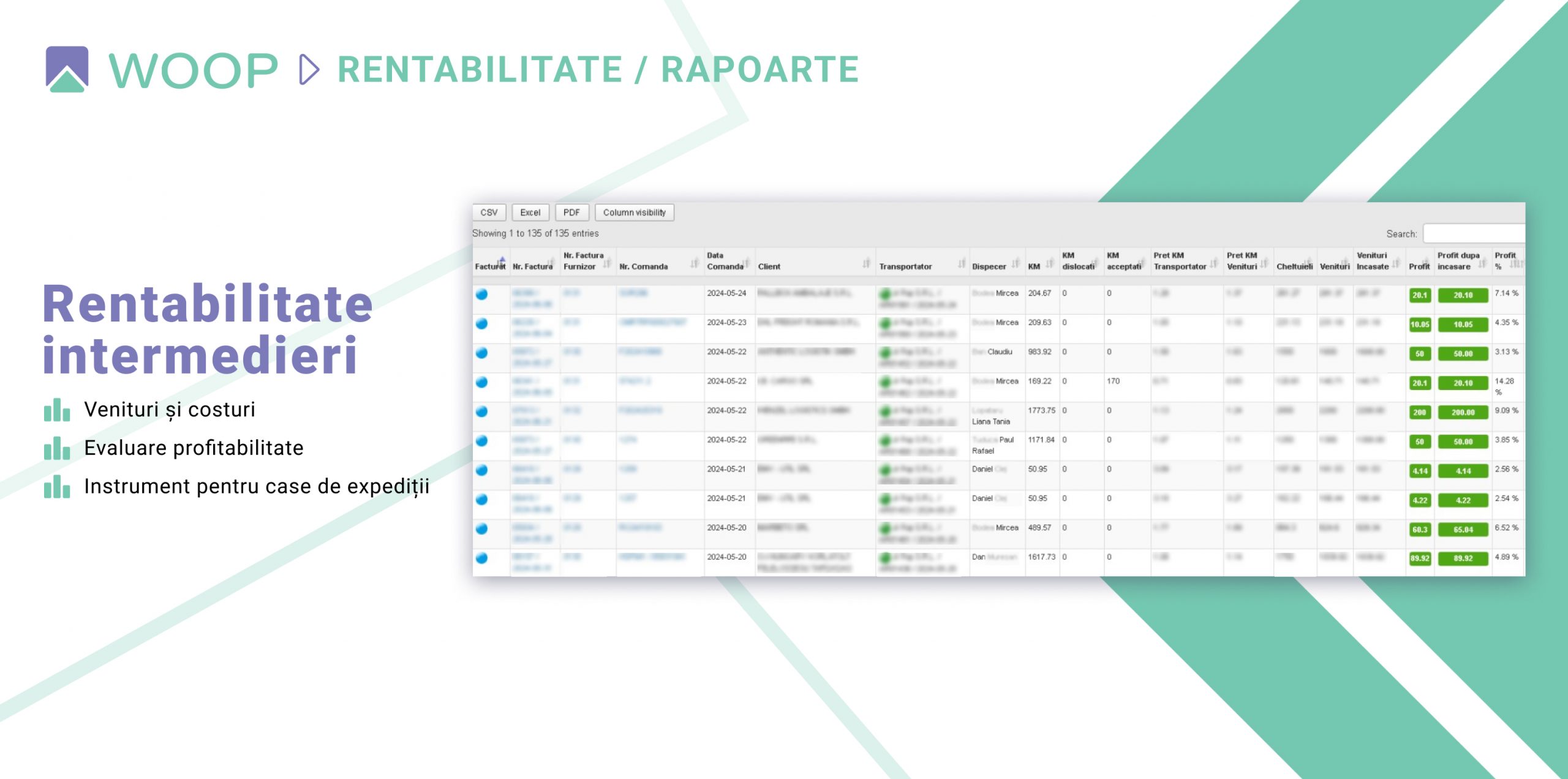This screenshot has width=1568, height=779.
Task: Click the 60.3 Profit badge
Action: tap(1420, 530)
